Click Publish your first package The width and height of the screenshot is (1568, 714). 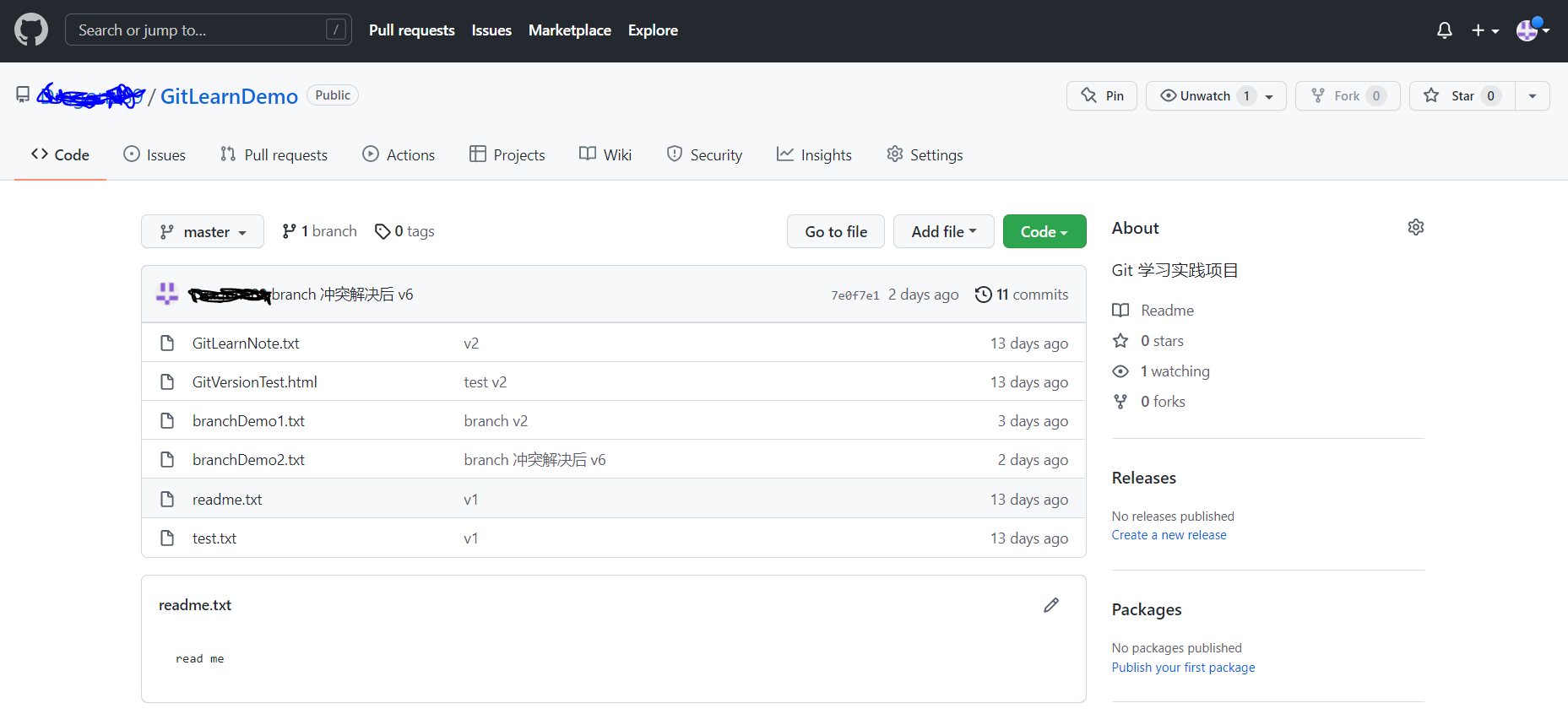click(1184, 668)
